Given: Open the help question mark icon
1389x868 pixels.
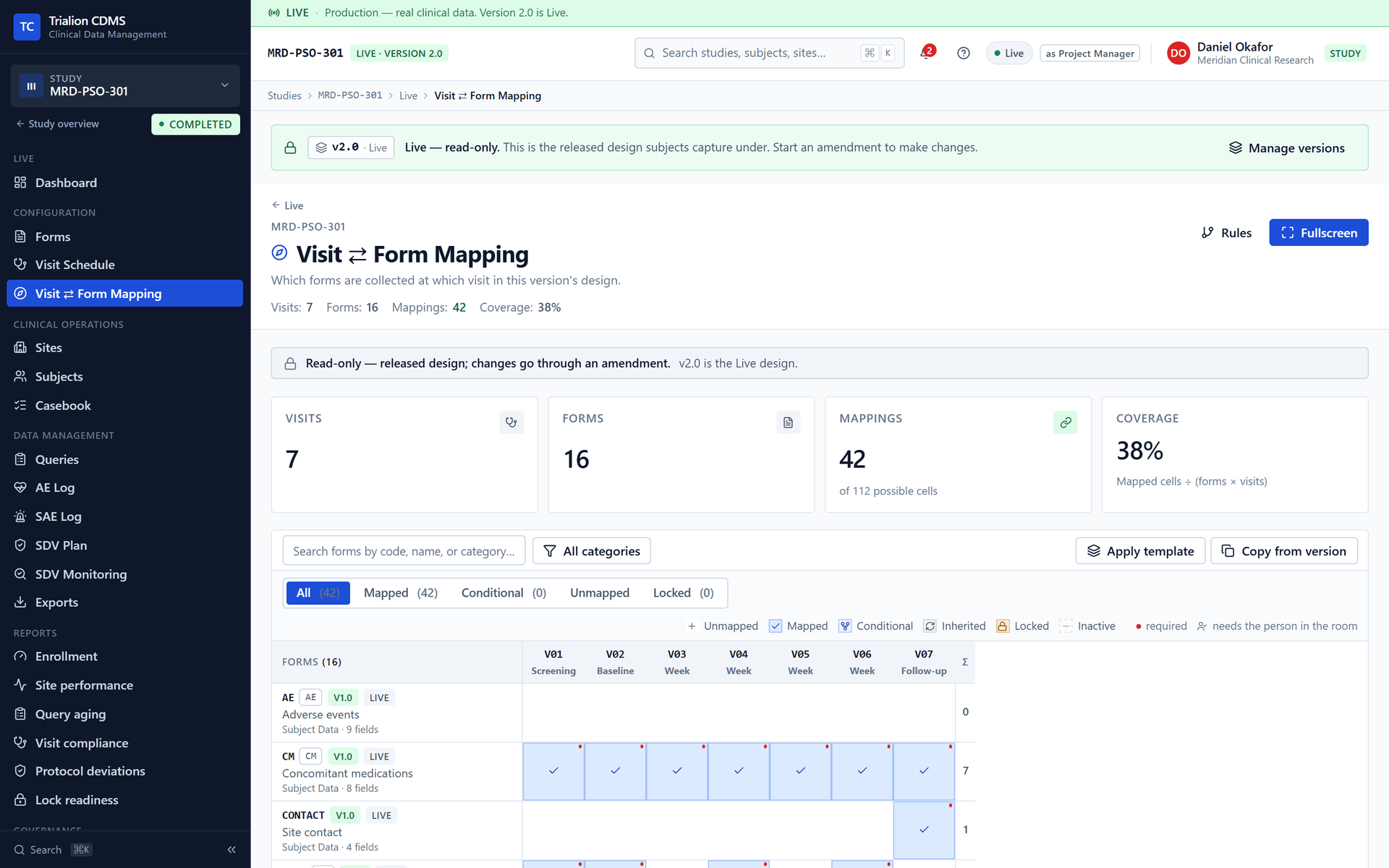Looking at the screenshot, I should click(963, 53).
